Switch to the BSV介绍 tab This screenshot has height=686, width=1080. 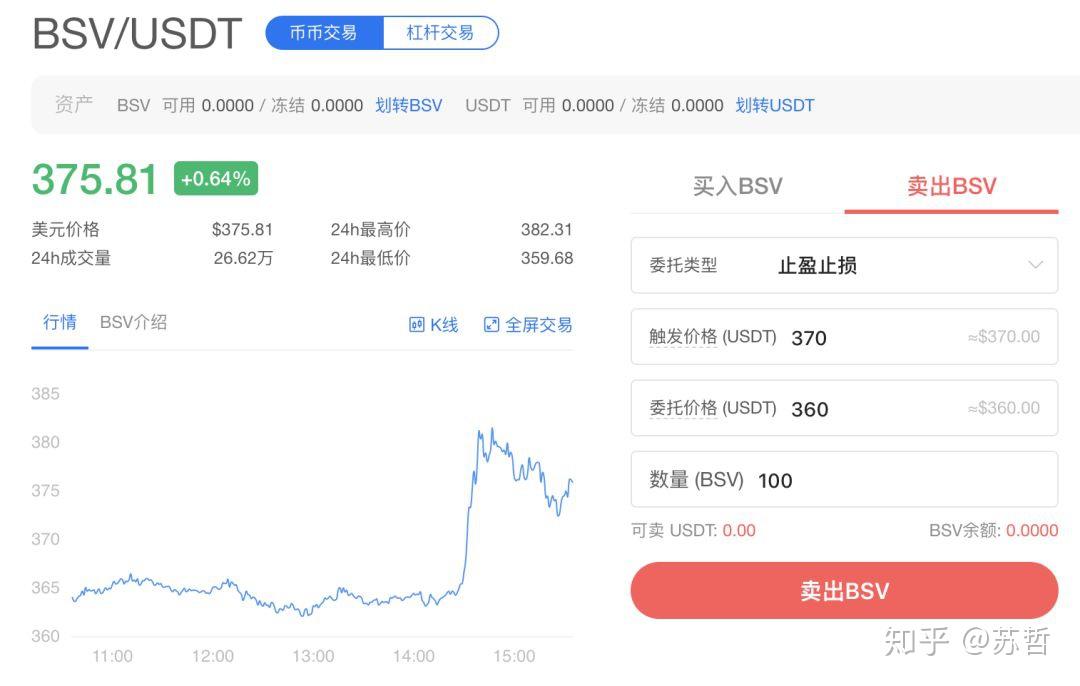pos(133,323)
